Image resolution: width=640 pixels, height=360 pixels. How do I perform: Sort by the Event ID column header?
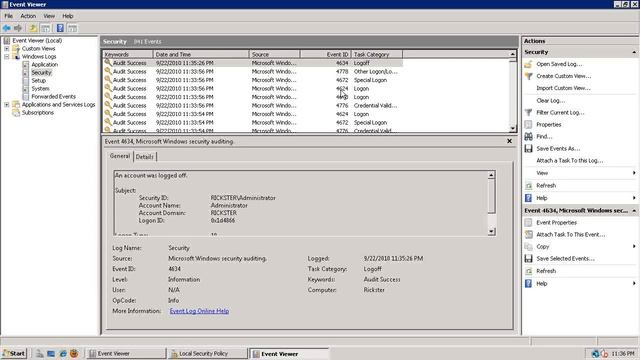[x=325, y=54]
